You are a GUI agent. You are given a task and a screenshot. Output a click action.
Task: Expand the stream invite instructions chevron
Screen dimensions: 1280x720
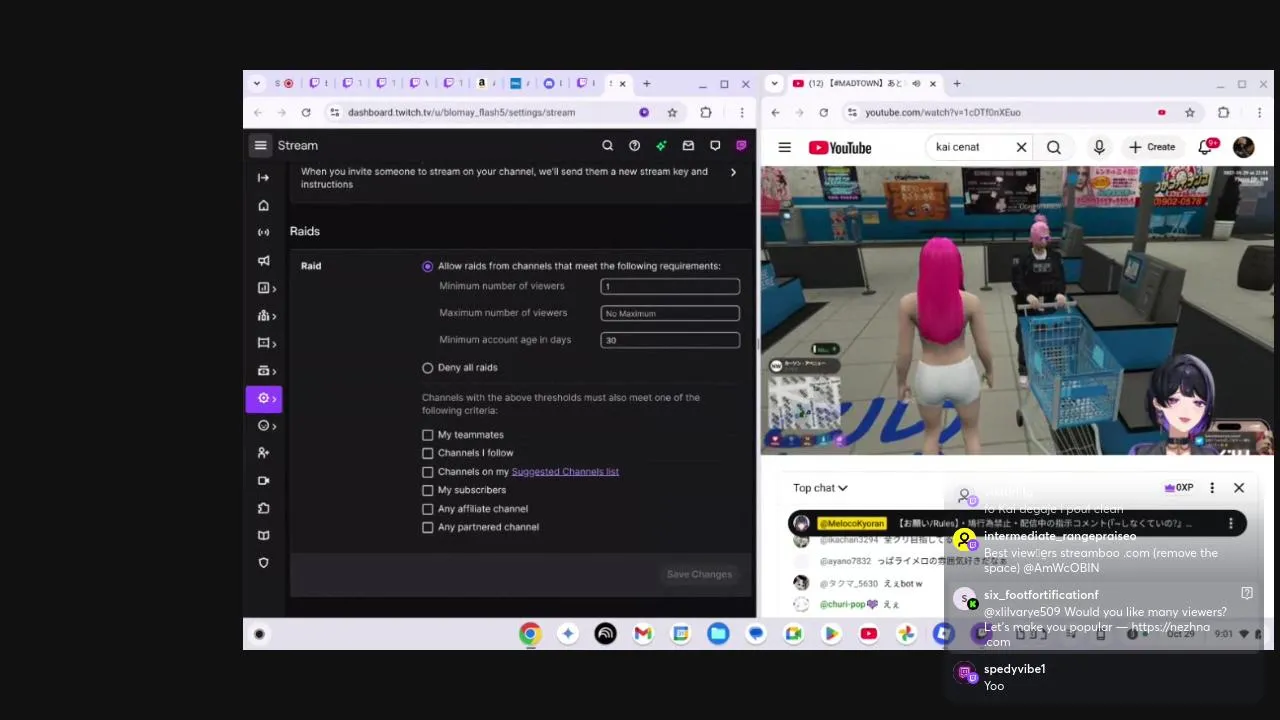click(733, 172)
